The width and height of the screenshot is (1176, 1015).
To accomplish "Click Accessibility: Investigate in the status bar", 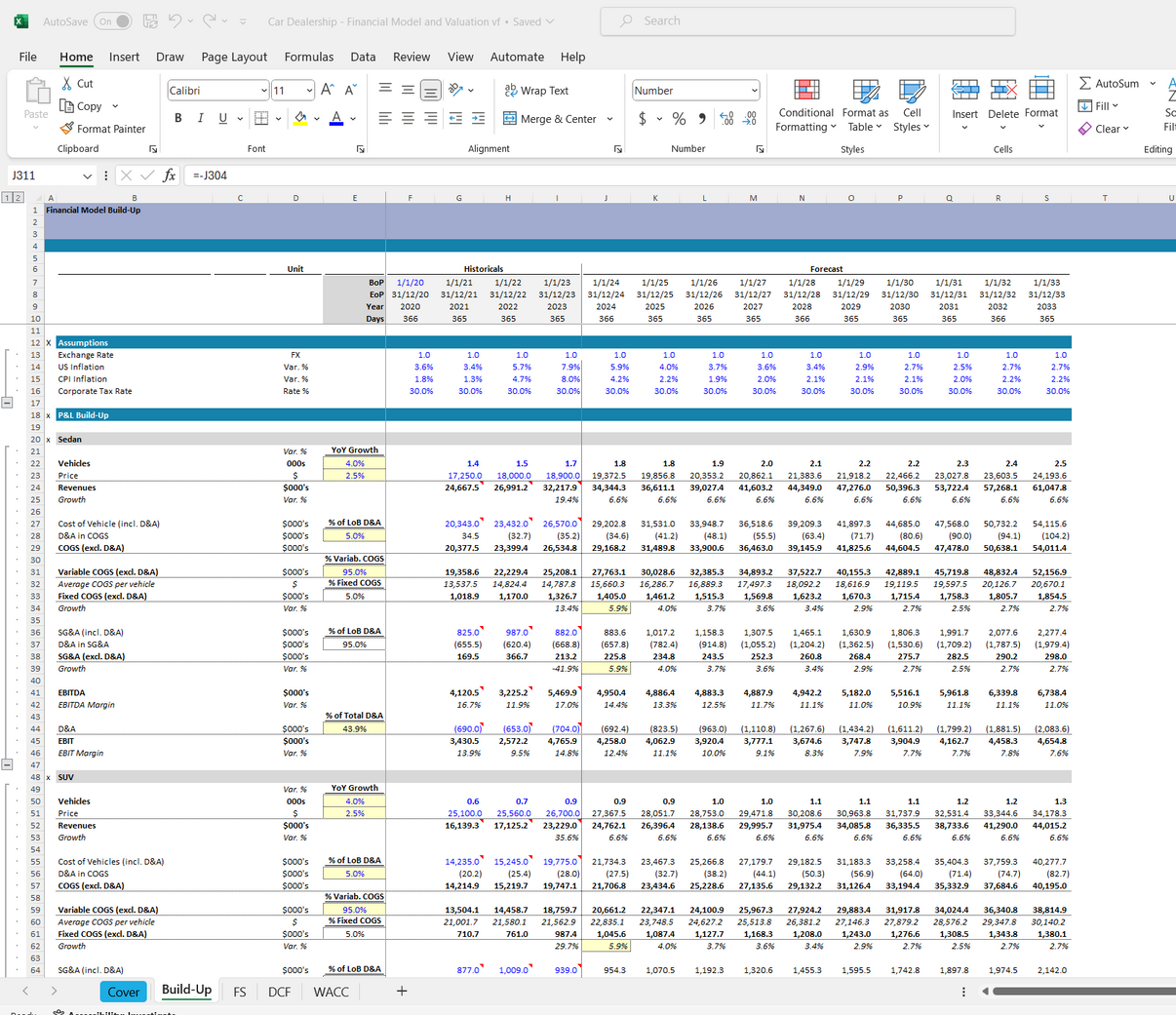I will click(114, 1012).
